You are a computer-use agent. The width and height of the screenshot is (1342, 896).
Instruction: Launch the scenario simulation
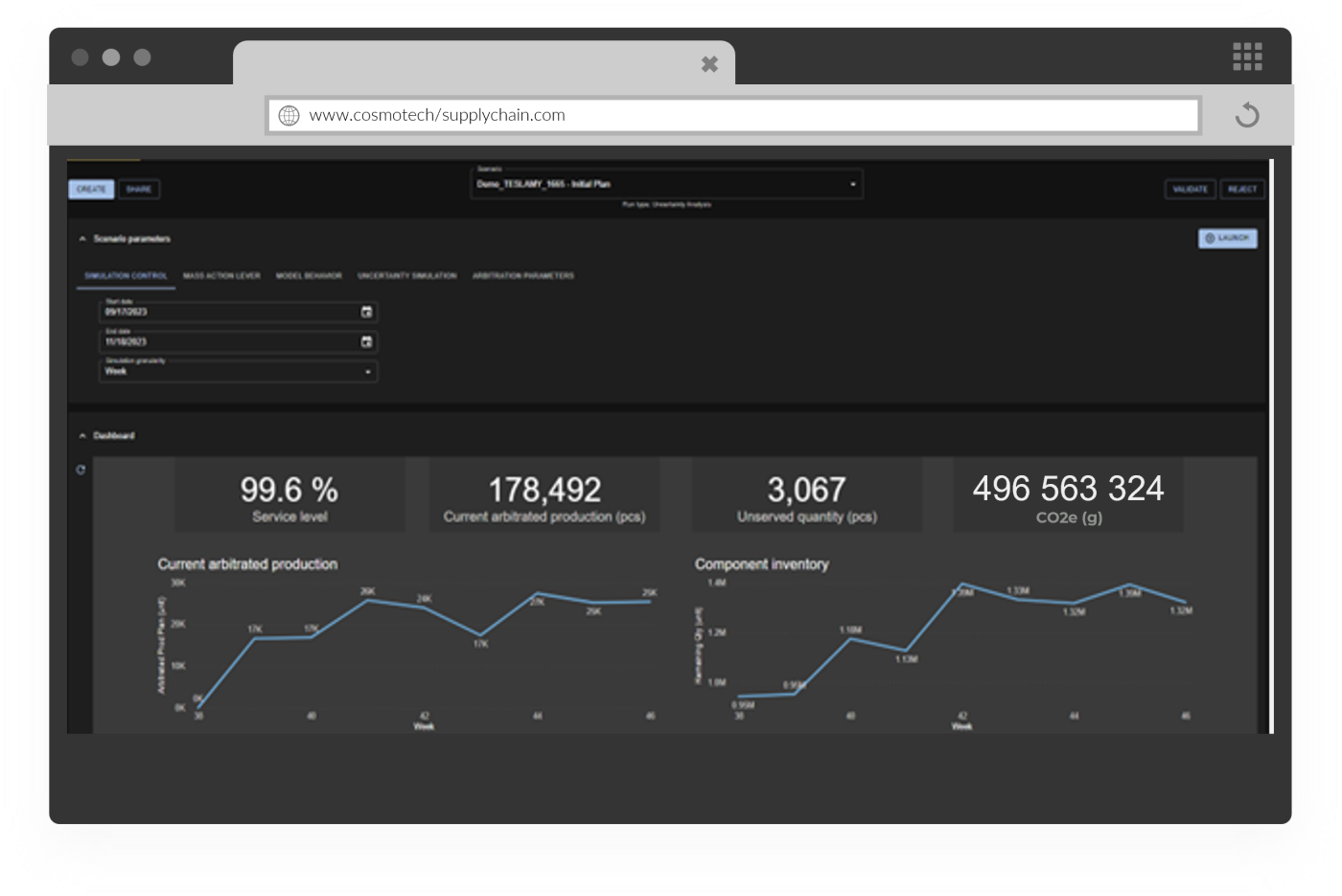[x=1227, y=239]
